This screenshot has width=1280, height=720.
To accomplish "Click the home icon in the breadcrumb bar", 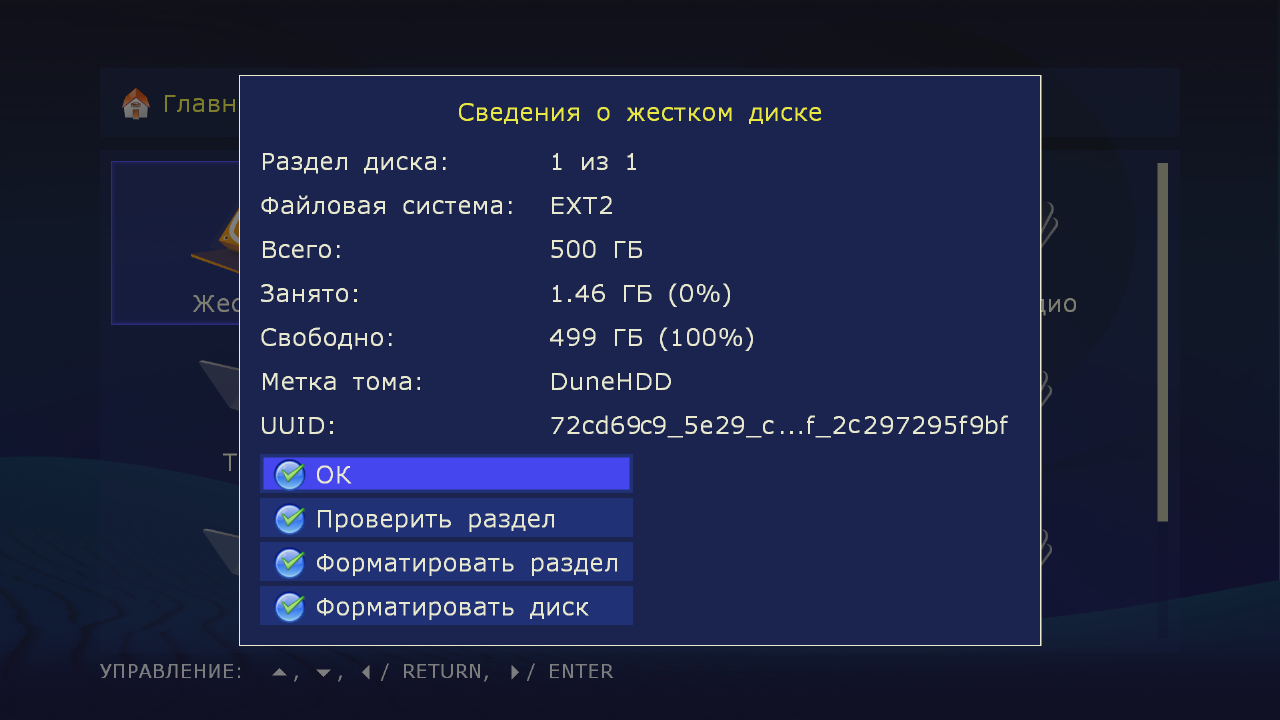I will 135,104.
